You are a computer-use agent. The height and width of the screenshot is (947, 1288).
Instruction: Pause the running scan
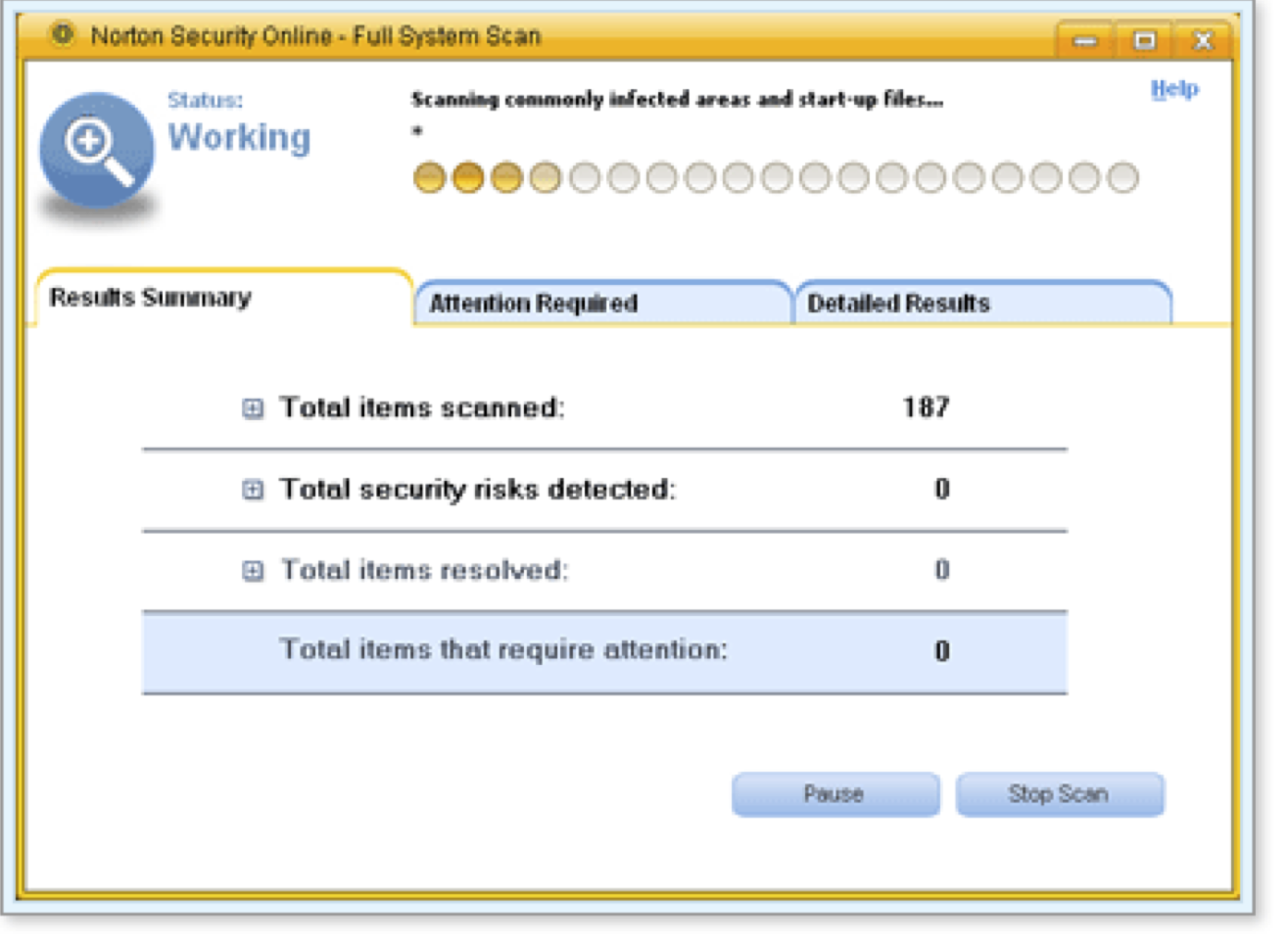click(835, 794)
